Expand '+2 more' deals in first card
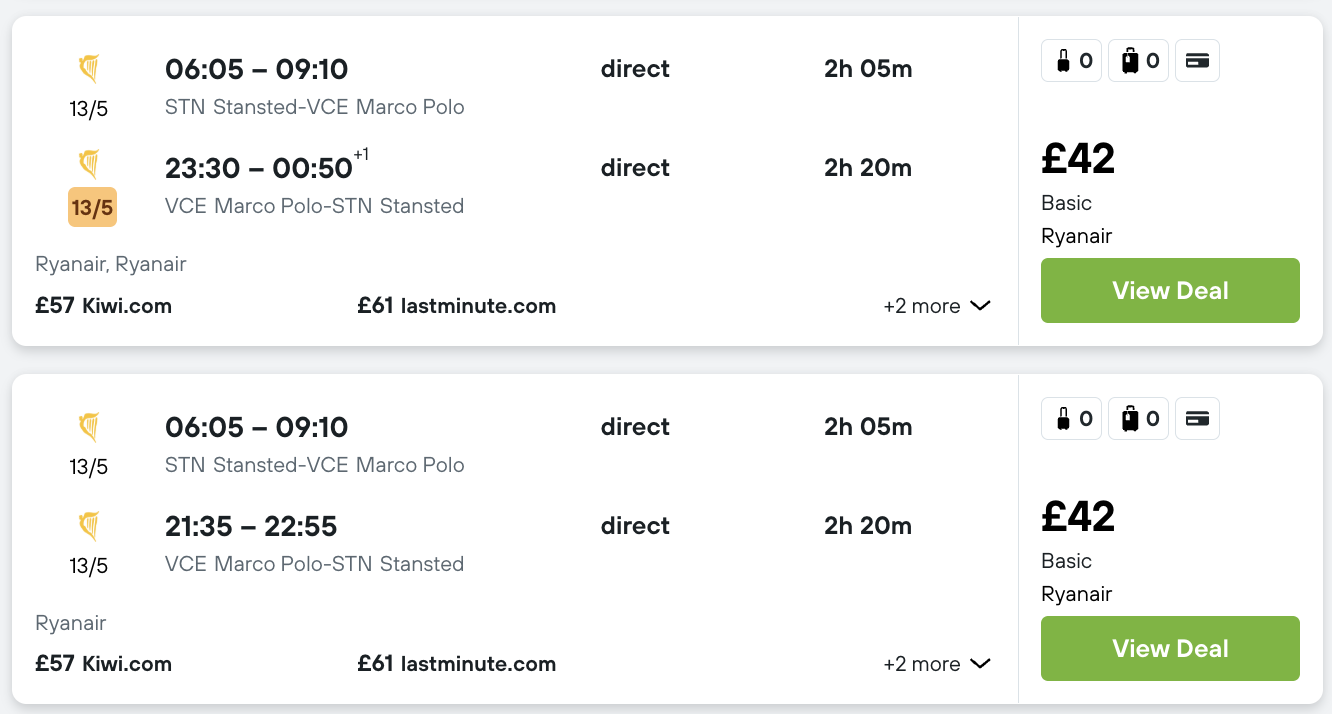The image size is (1332, 714). (x=937, y=306)
